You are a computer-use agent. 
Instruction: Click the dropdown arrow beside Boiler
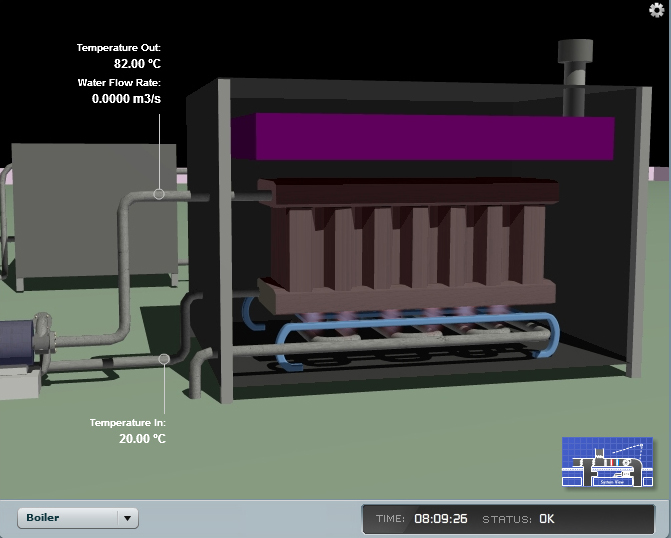(x=128, y=518)
